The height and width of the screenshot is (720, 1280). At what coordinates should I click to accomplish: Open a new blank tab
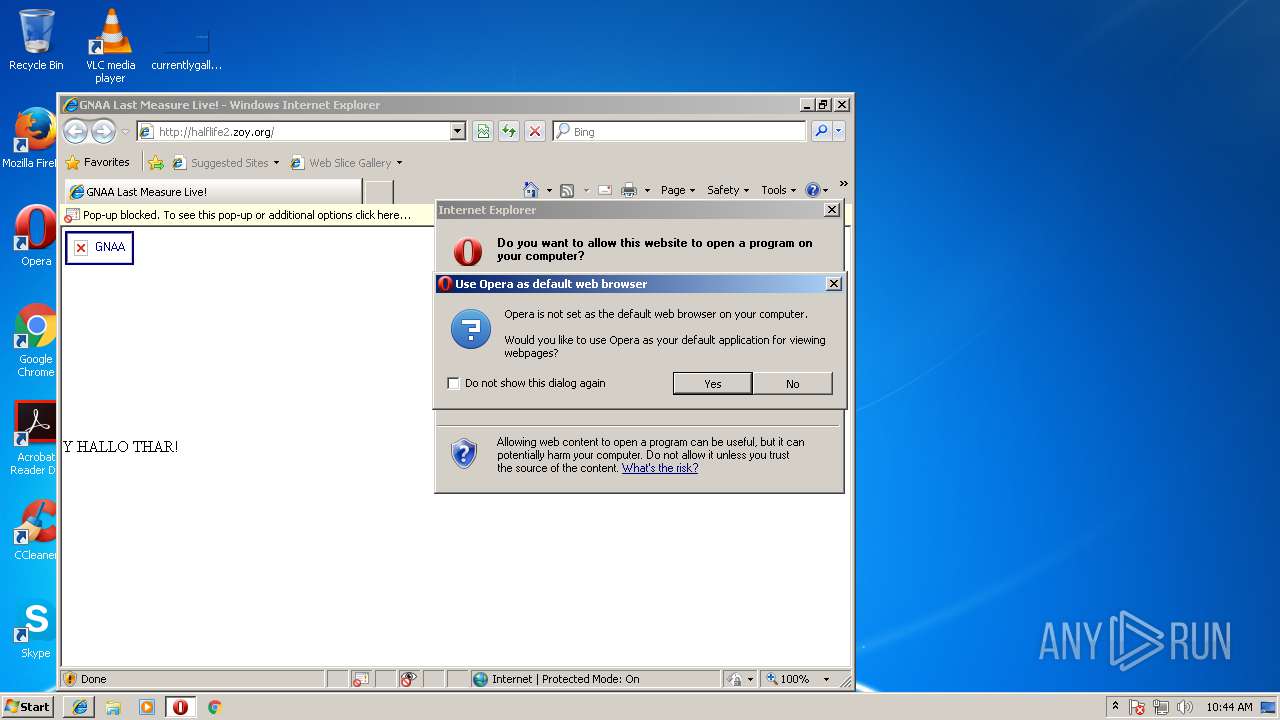(x=379, y=192)
